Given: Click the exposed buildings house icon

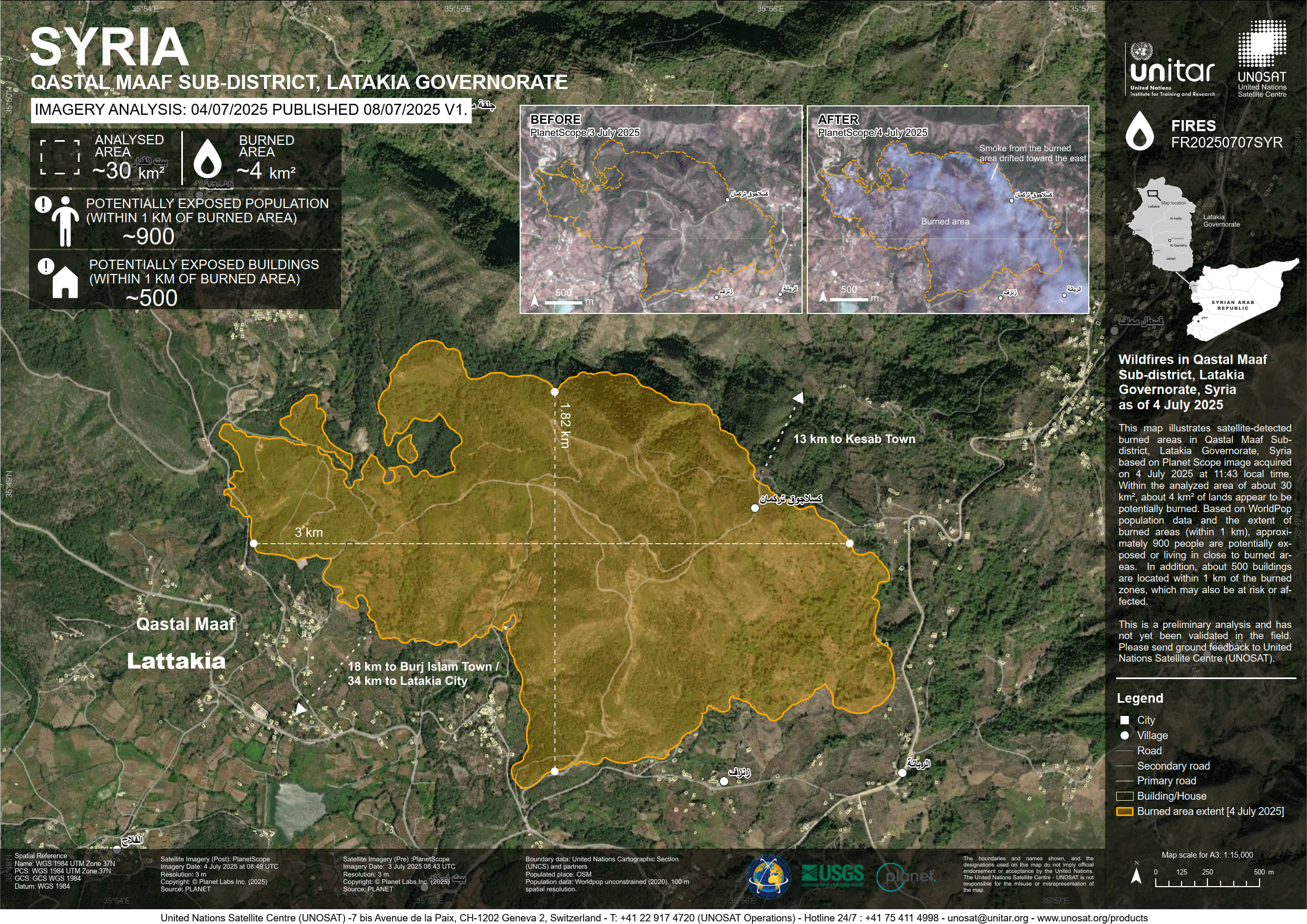Looking at the screenshot, I should pos(64,282).
